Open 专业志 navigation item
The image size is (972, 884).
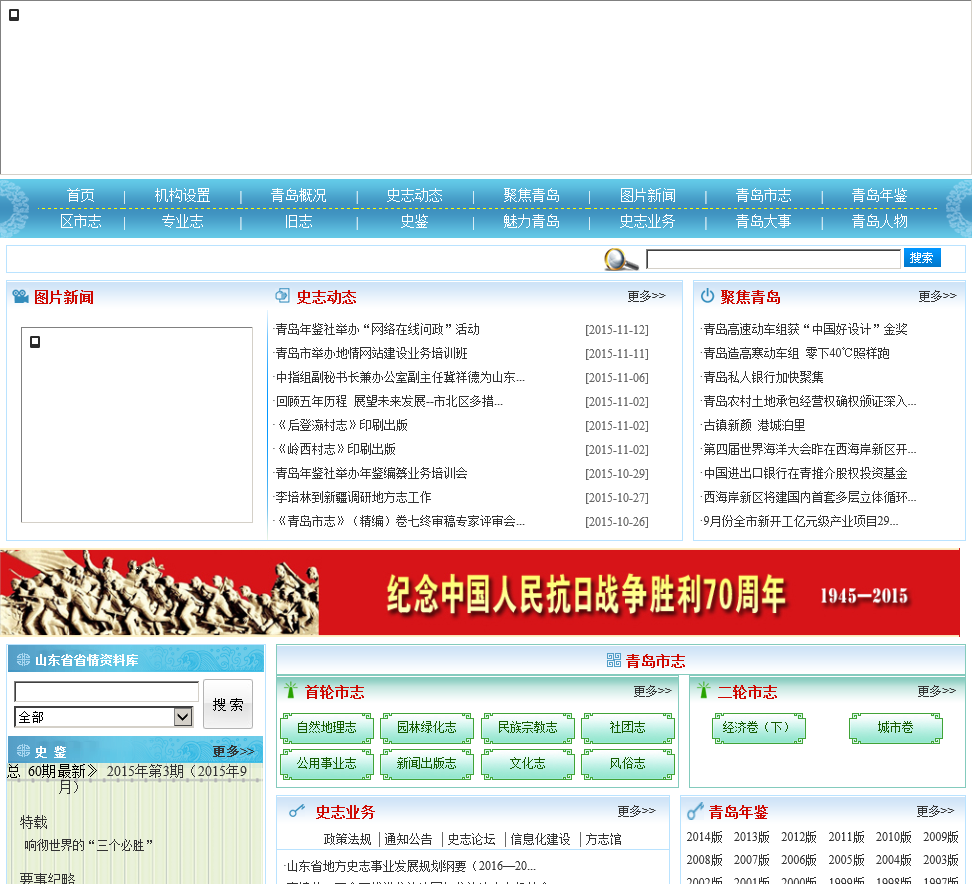(x=182, y=221)
